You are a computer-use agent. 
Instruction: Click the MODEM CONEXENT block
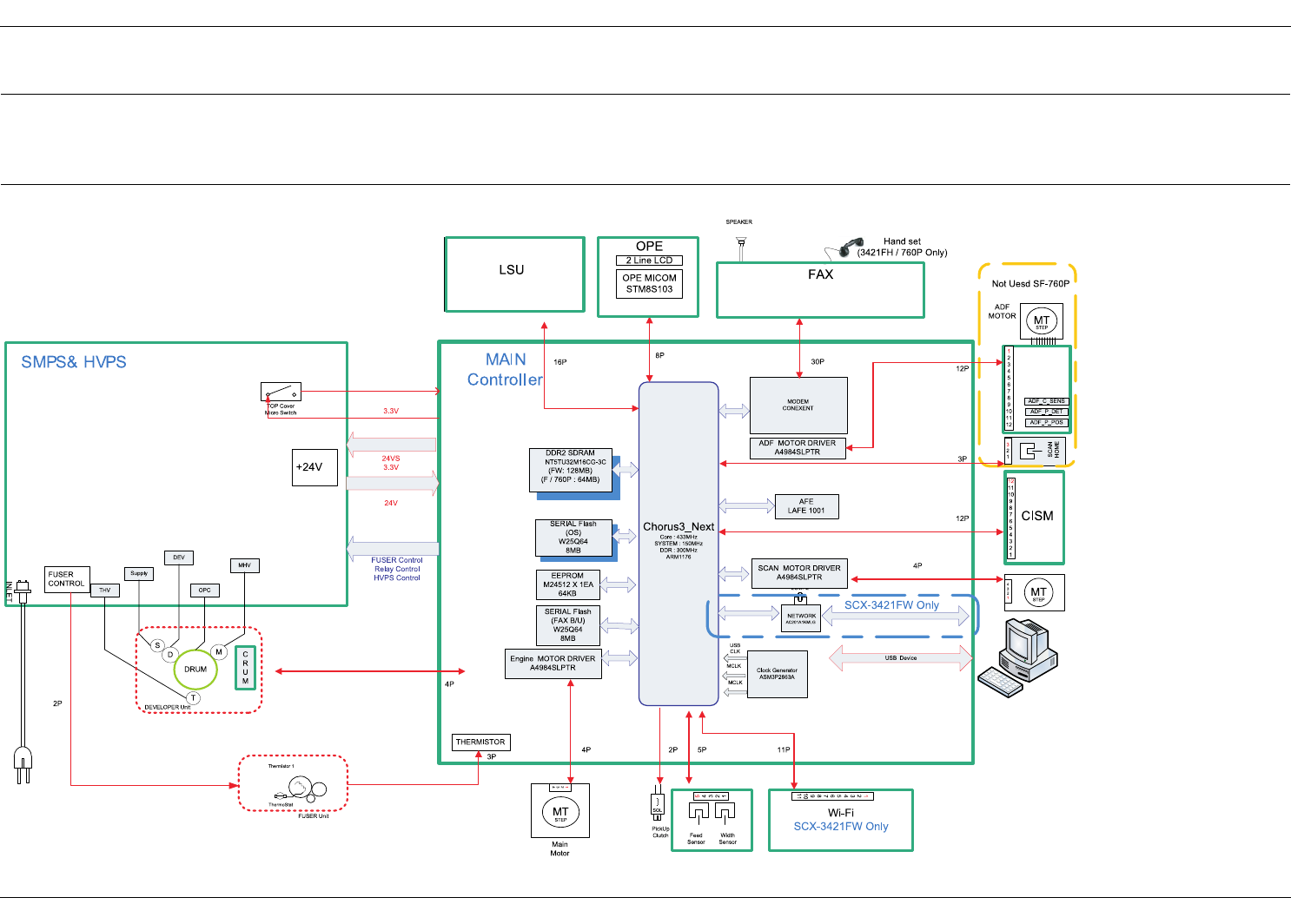click(x=798, y=406)
